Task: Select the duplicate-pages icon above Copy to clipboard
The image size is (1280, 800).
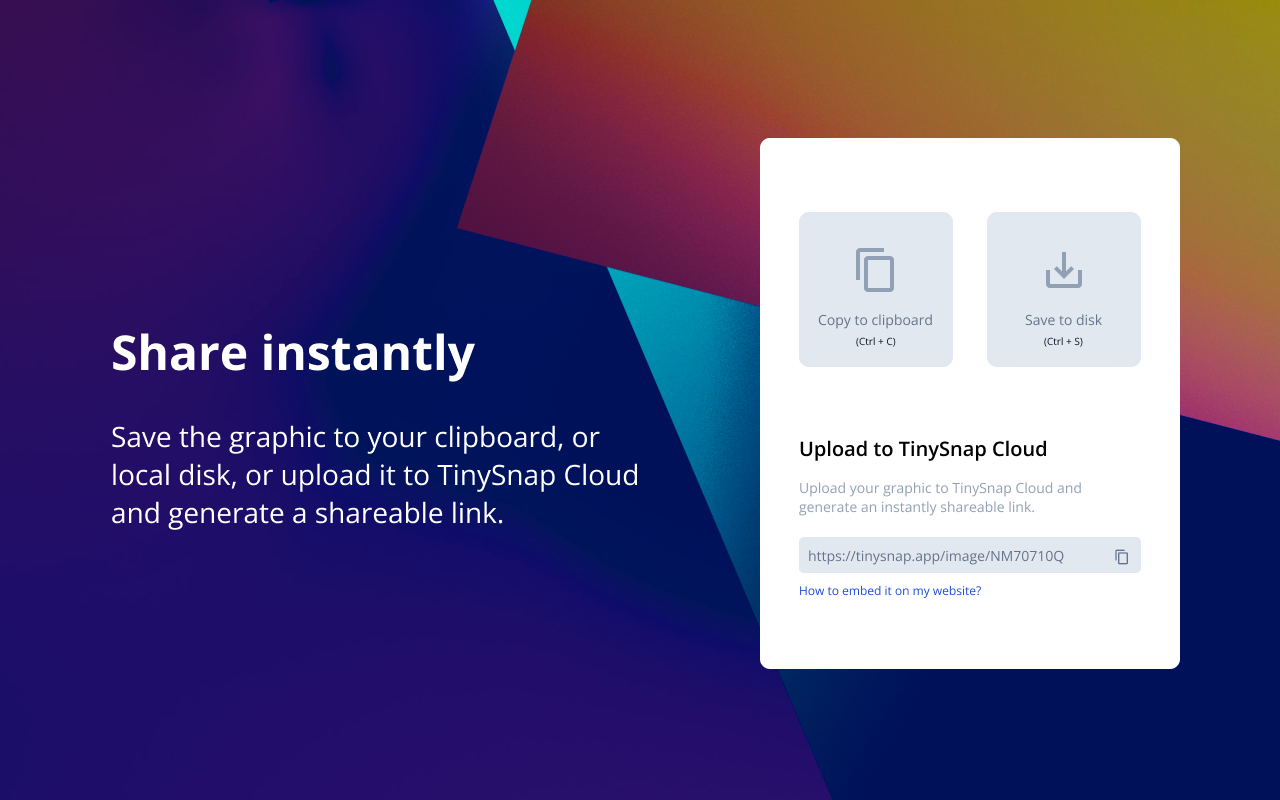Action: [x=875, y=269]
